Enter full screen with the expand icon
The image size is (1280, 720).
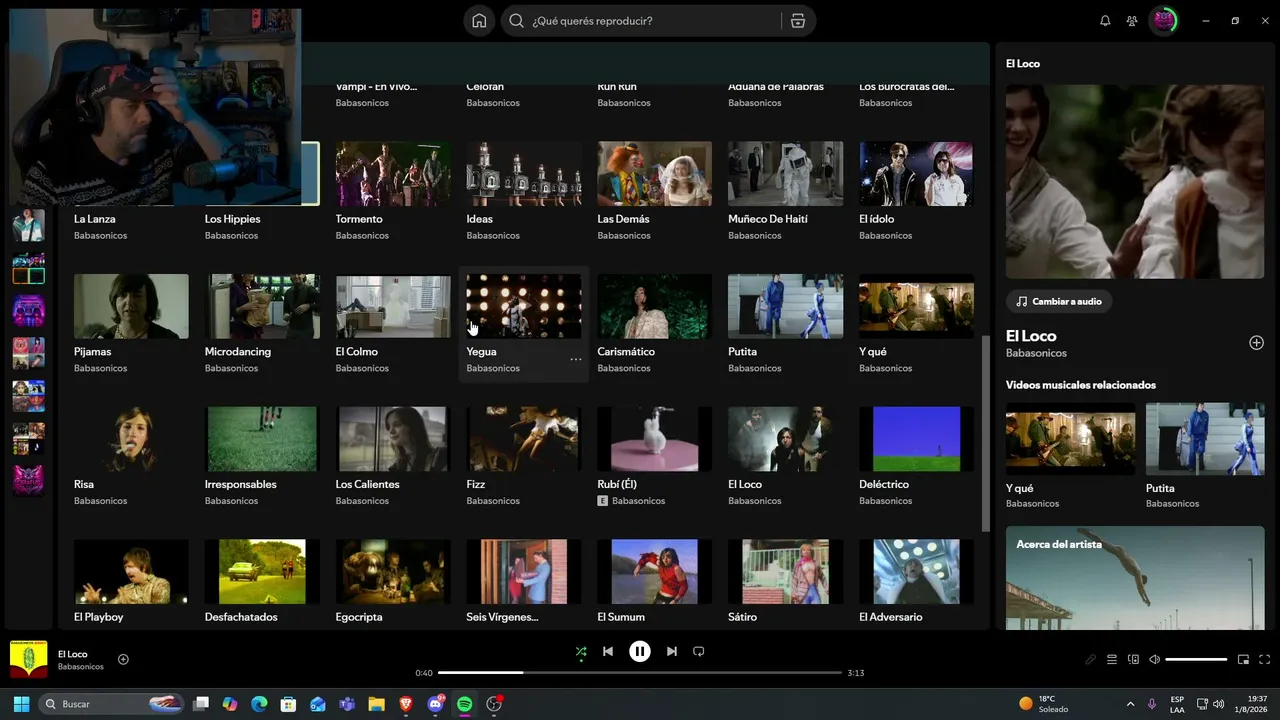(x=1265, y=660)
